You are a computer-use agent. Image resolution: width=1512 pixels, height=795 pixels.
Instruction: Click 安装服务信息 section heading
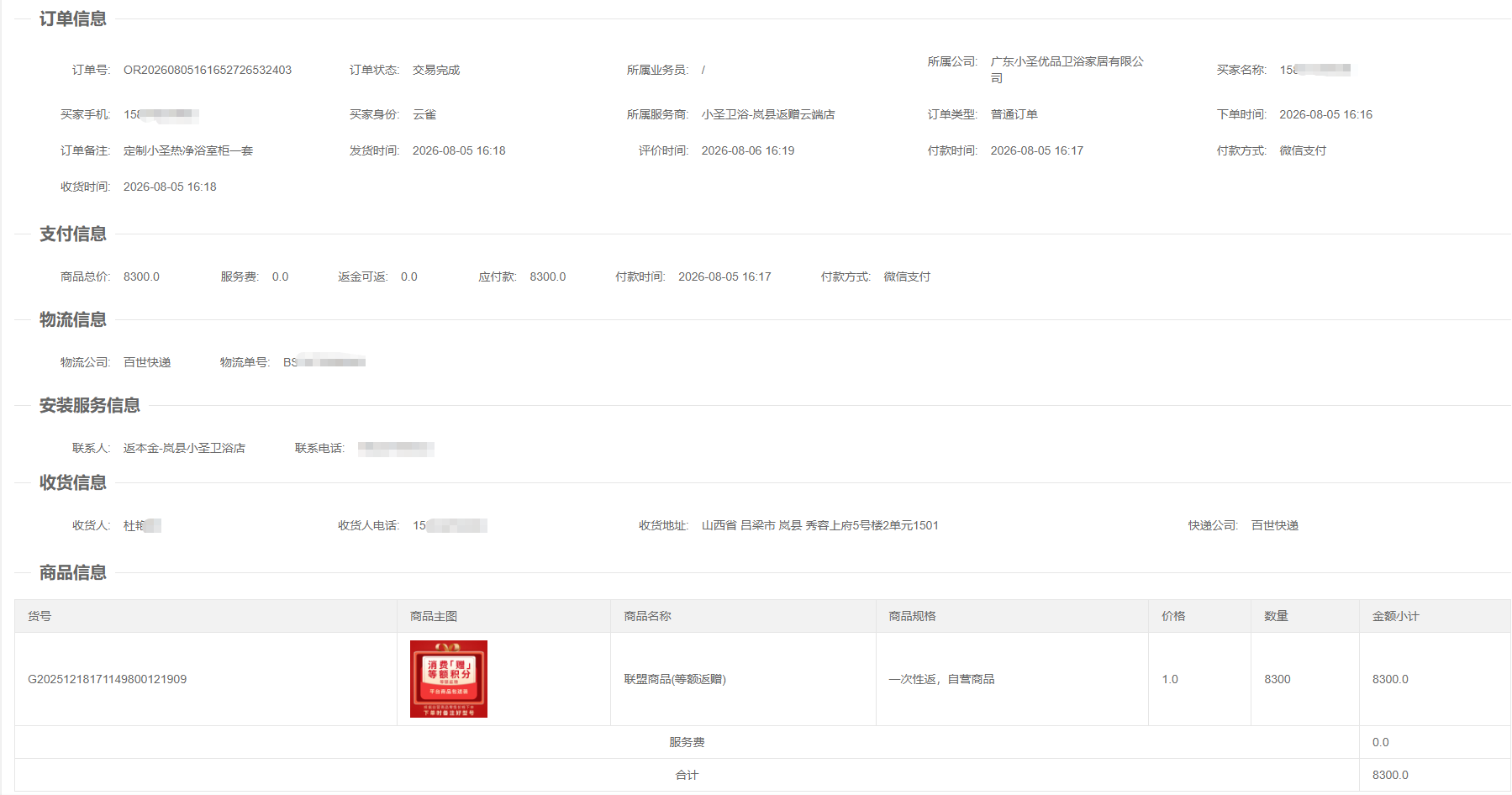tap(90, 405)
